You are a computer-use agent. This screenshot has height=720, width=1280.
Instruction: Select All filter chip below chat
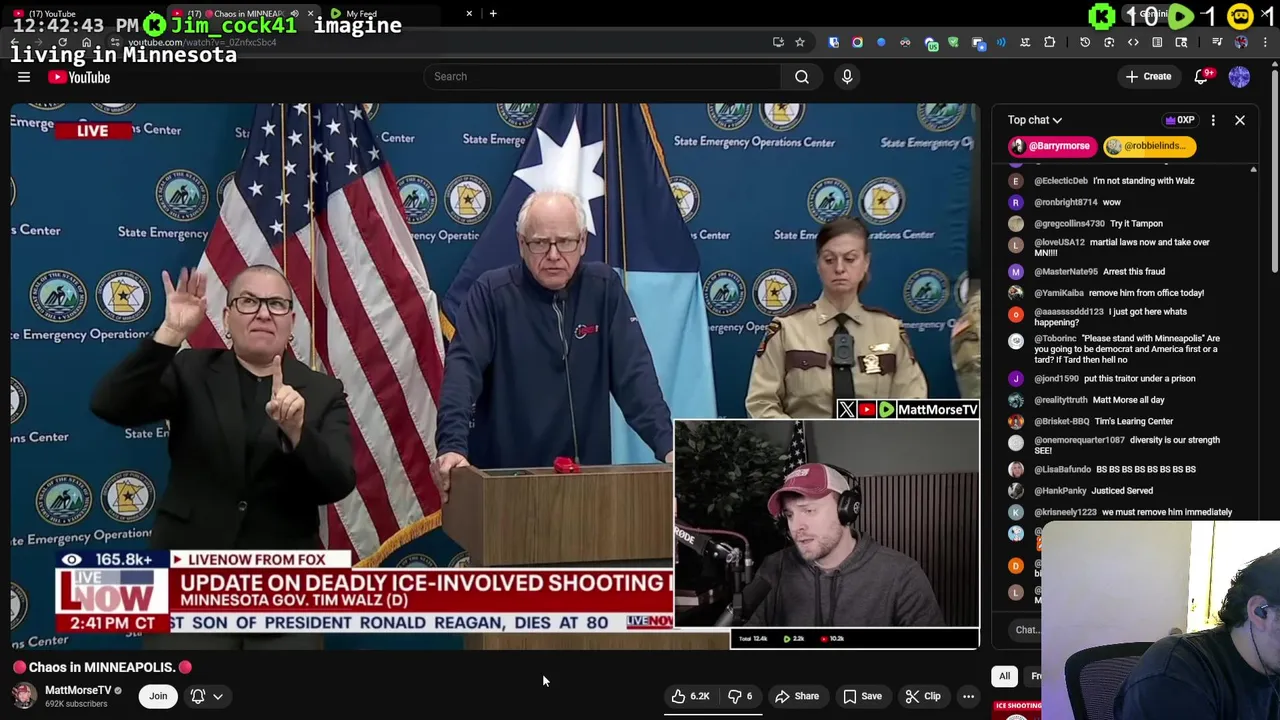[x=1004, y=676]
